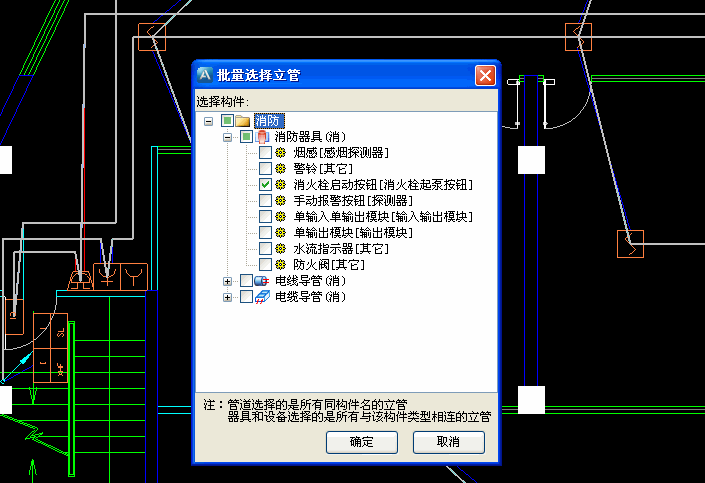Click the gear icon beside 水流指示器

(x=281, y=249)
